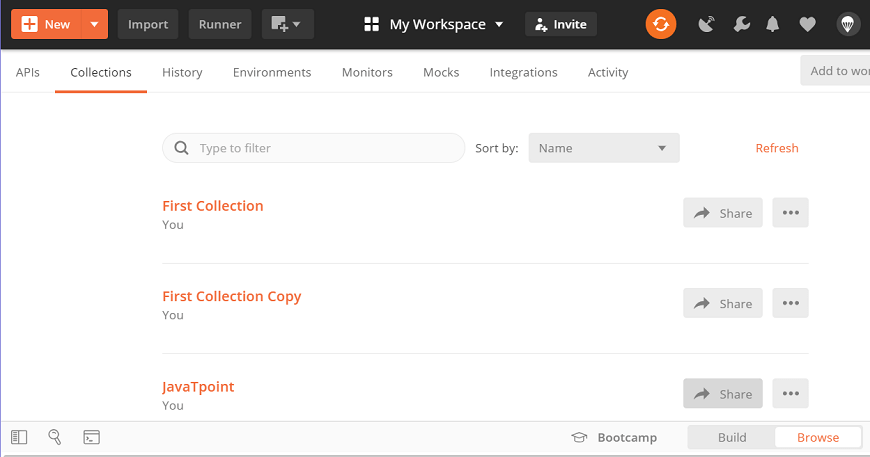The image size is (870, 457).
Task: Click the orange sync icon
Action: click(x=661, y=24)
